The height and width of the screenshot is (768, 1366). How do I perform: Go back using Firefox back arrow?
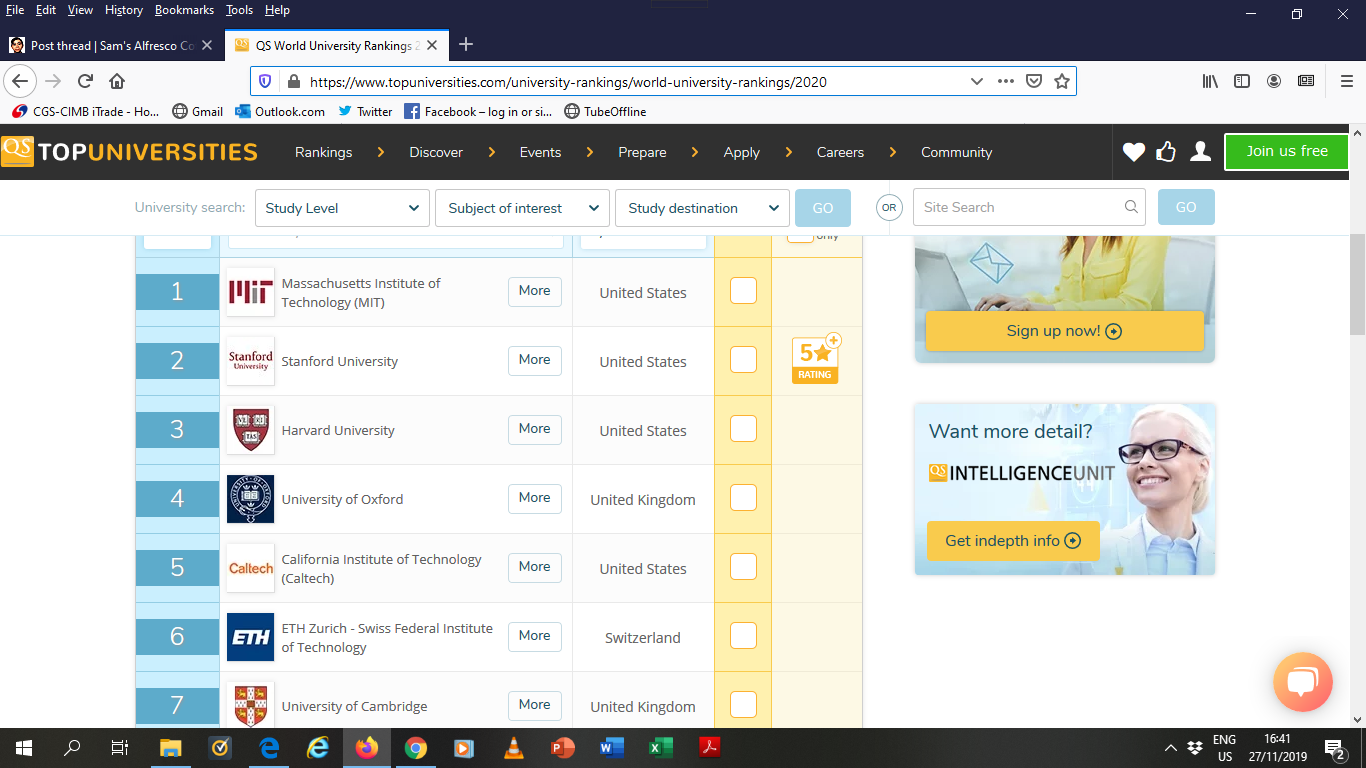click(22, 81)
